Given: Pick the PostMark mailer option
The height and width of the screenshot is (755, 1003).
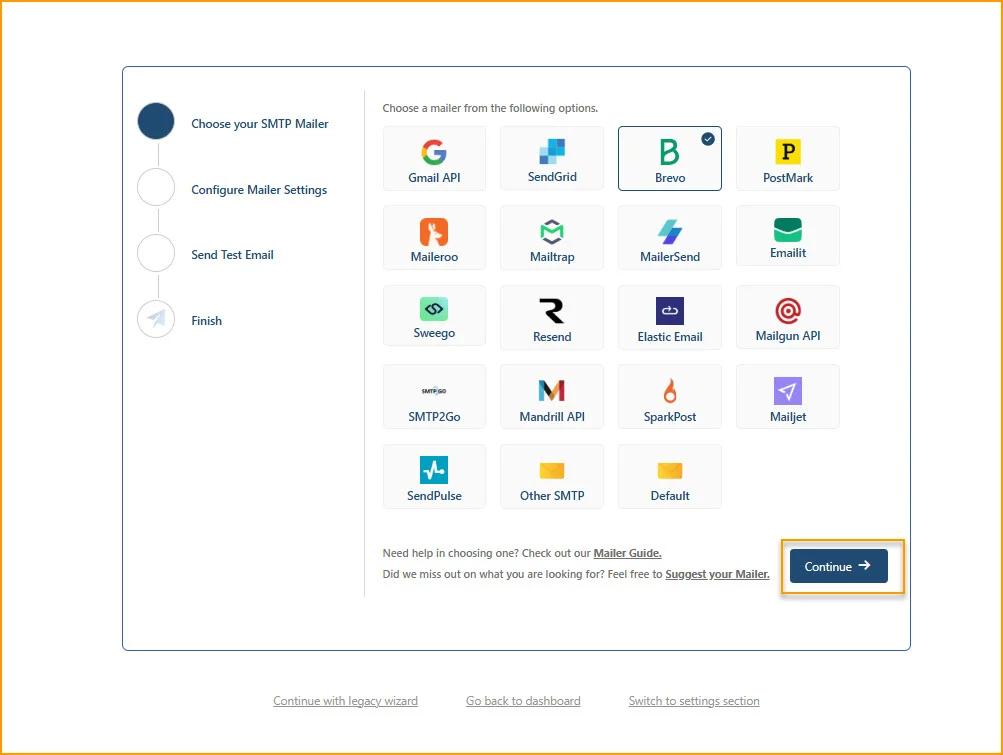Looking at the screenshot, I should (x=787, y=159).
